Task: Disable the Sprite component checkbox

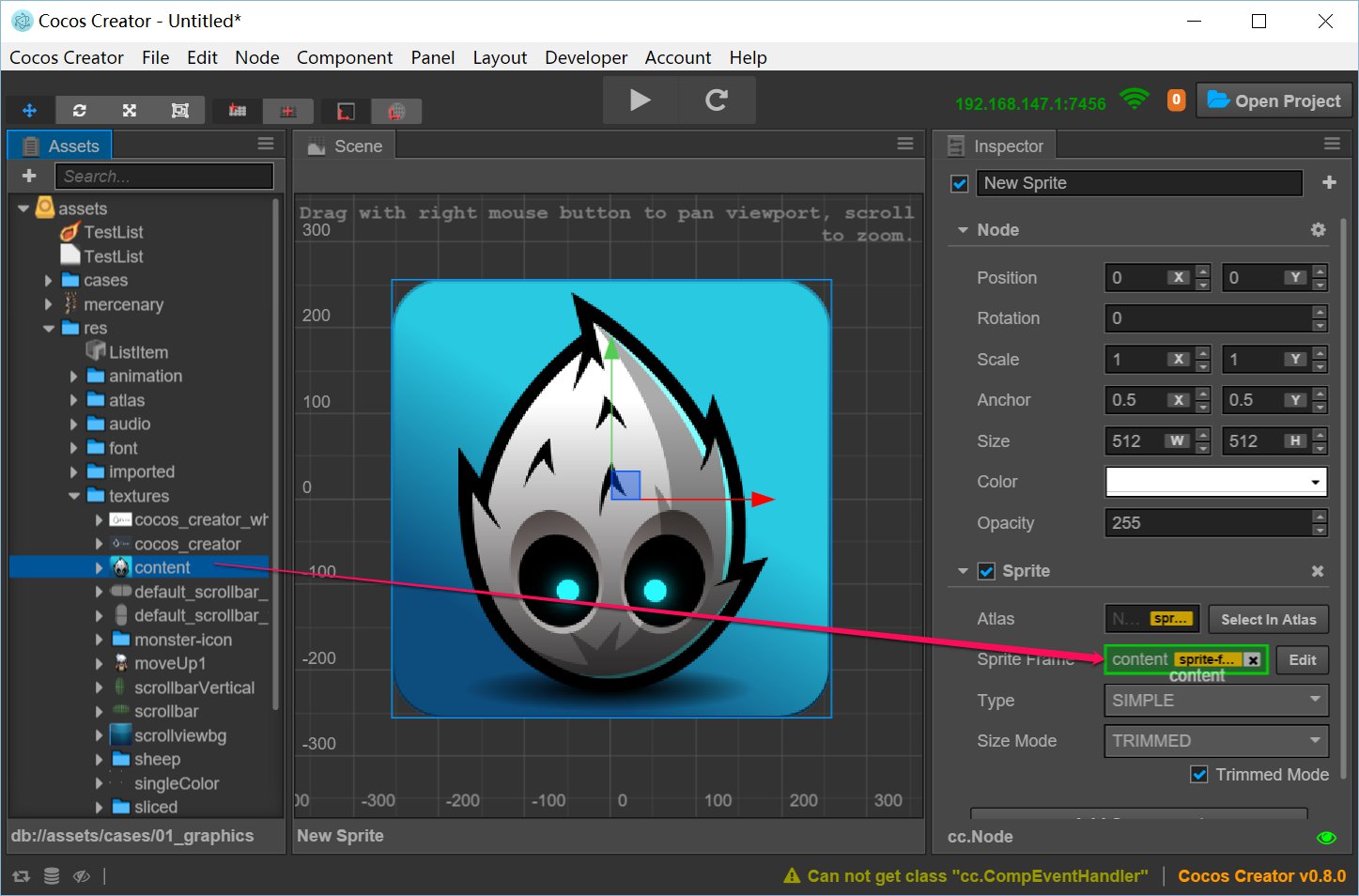Action: (x=986, y=571)
